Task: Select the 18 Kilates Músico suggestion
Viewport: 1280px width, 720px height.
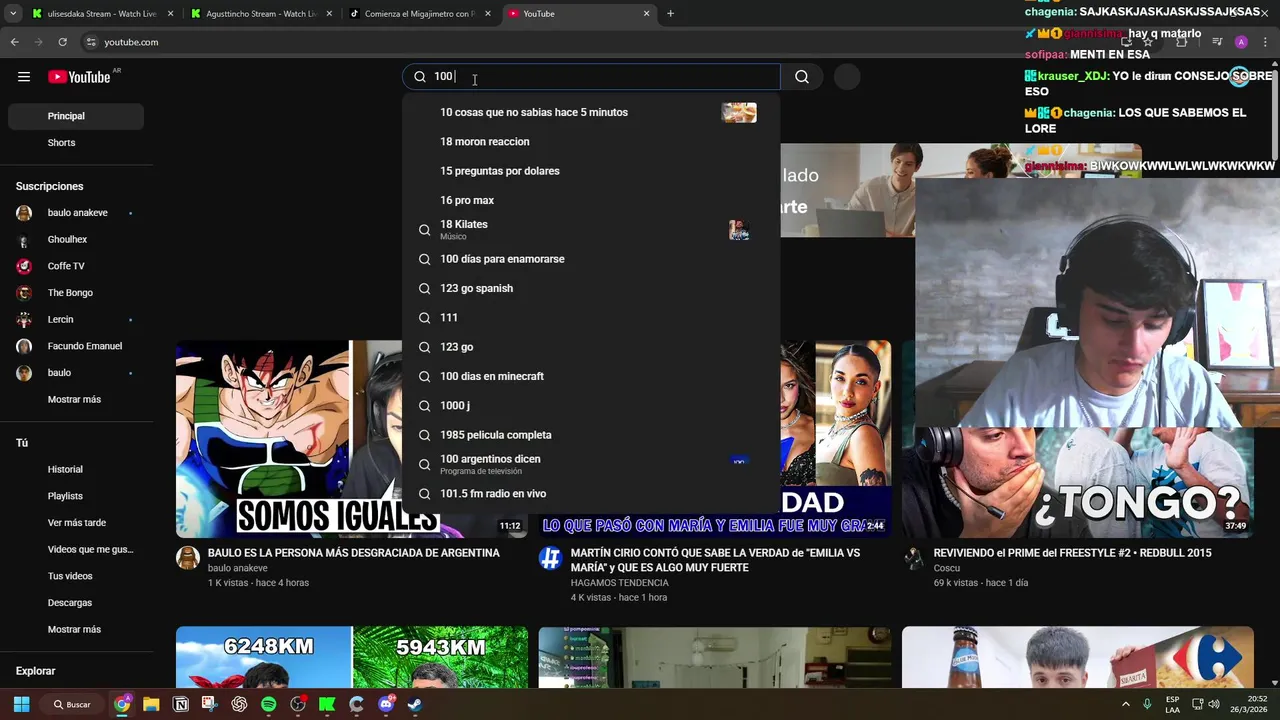Action: pos(591,229)
